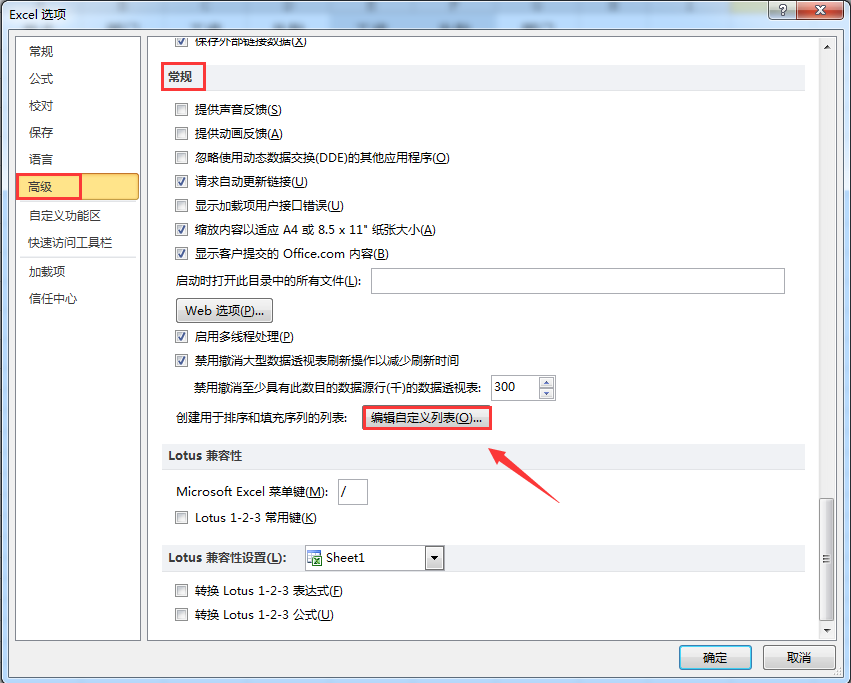The width and height of the screenshot is (851, 683).
Task: Go to 快速访问工具栏 settings
Action: click(x=71, y=243)
